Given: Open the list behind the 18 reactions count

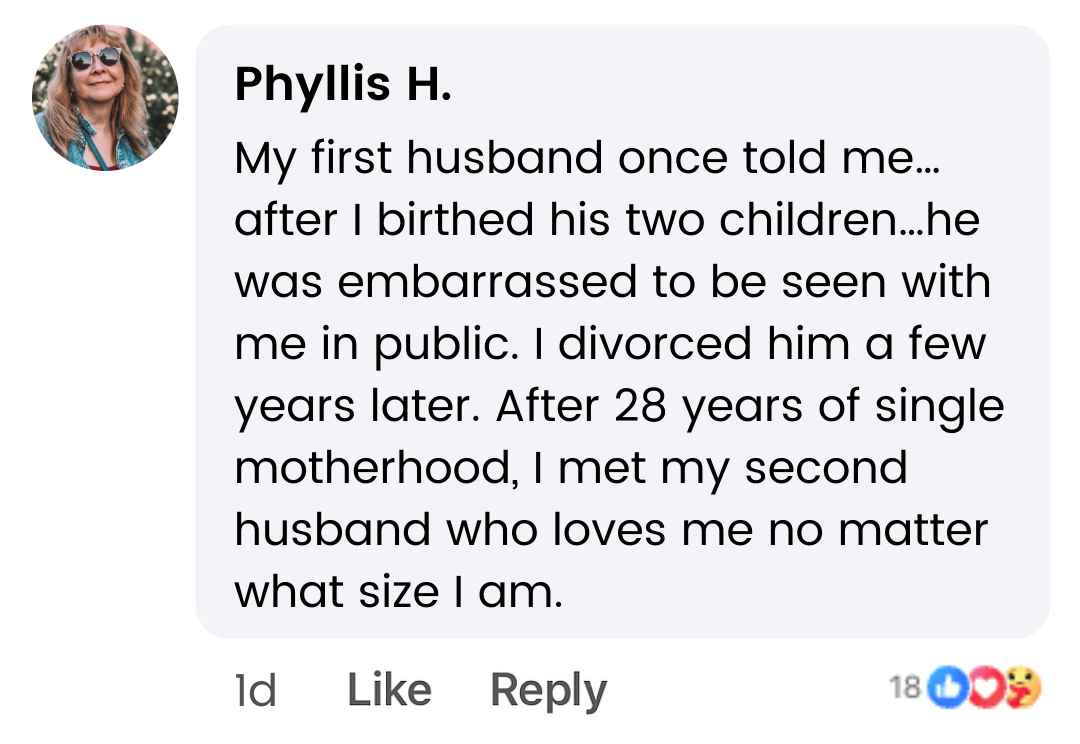Looking at the screenshot, I should tap(904, 687).
